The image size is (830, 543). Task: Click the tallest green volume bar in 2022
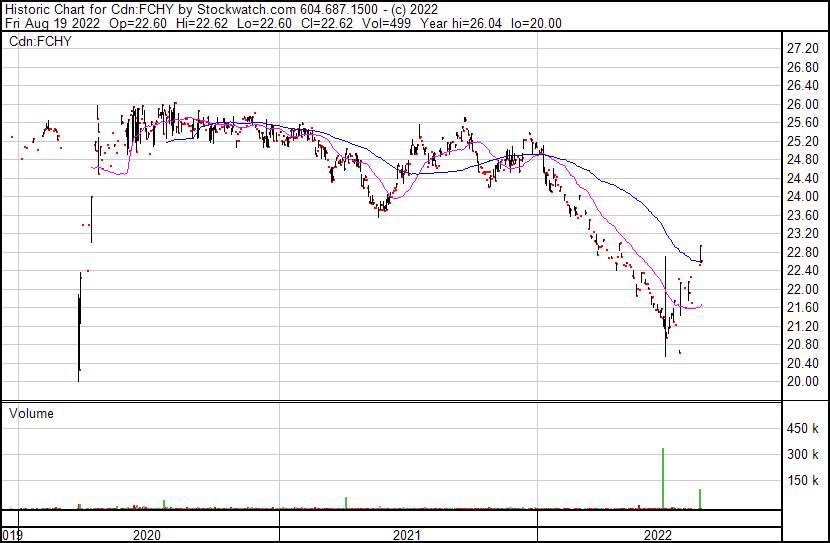663,478
